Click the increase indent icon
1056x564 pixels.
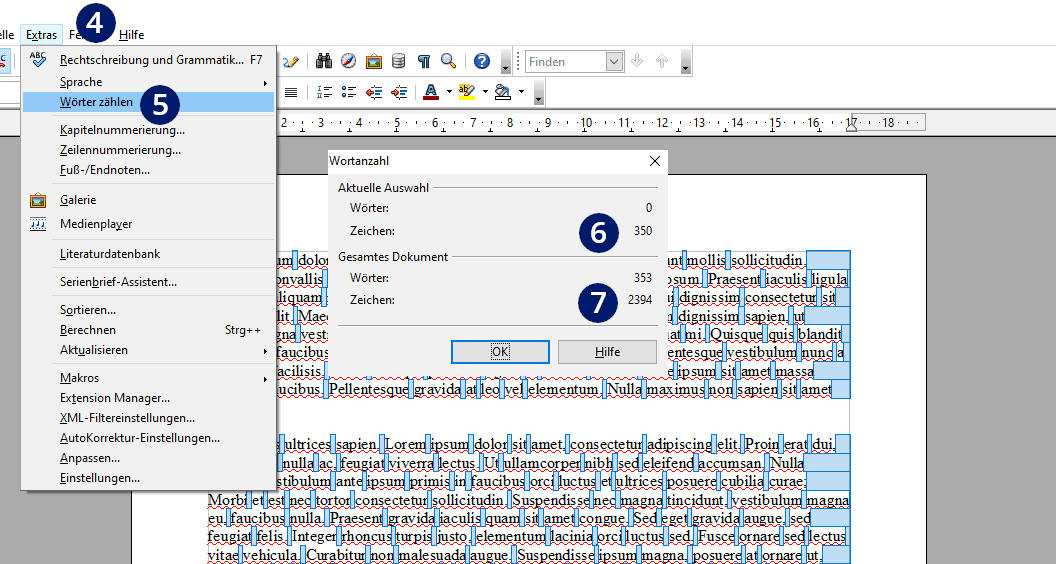pyautogui.click(x=399, y=92)
